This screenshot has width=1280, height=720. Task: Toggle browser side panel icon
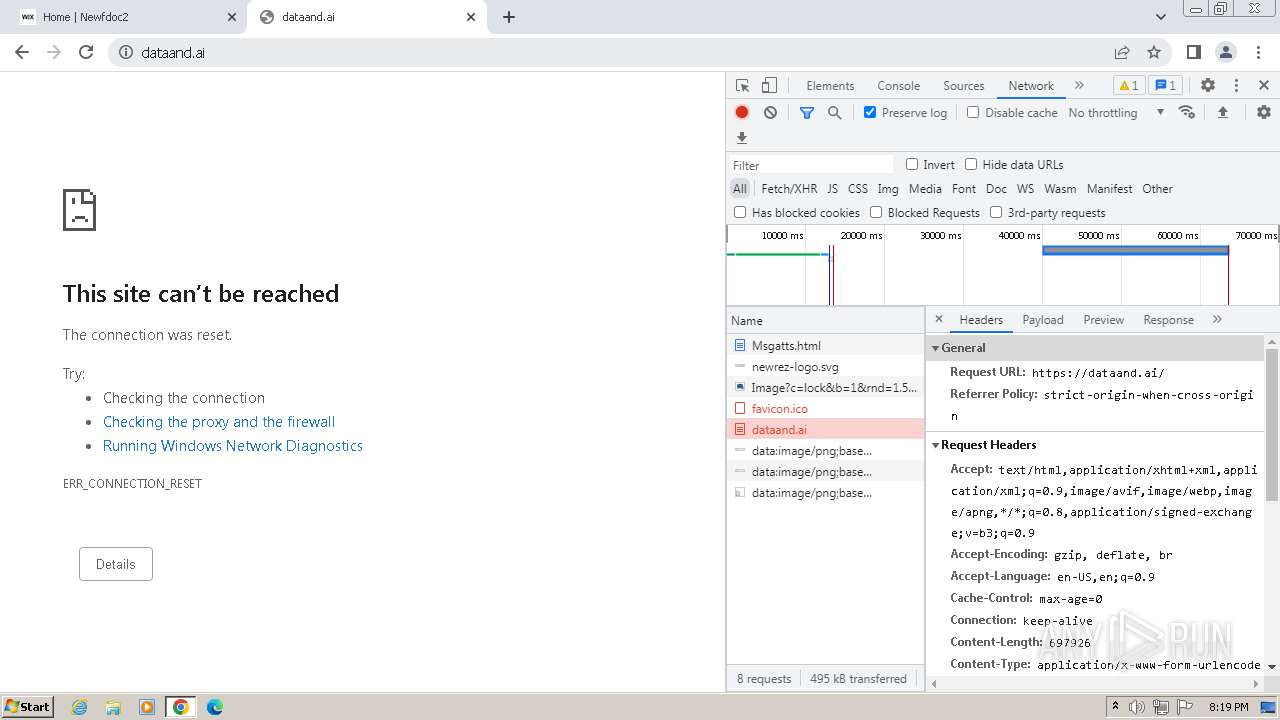[1194, 52]
